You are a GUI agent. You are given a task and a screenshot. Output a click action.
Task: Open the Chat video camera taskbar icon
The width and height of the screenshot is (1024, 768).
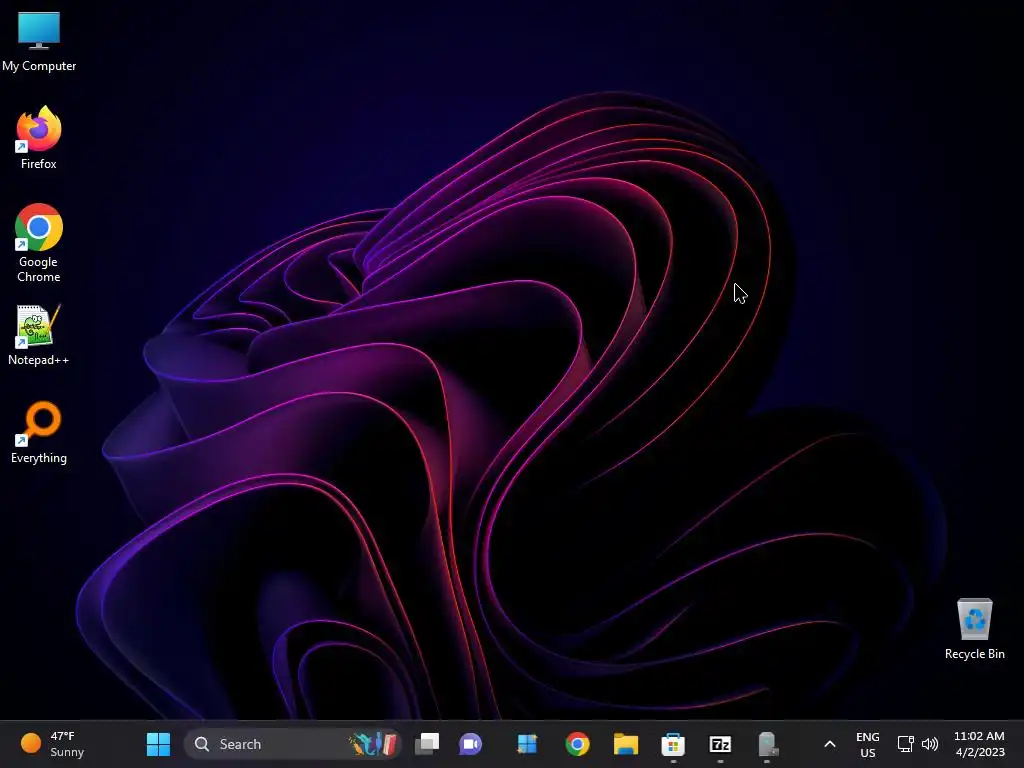pos(470,744)
